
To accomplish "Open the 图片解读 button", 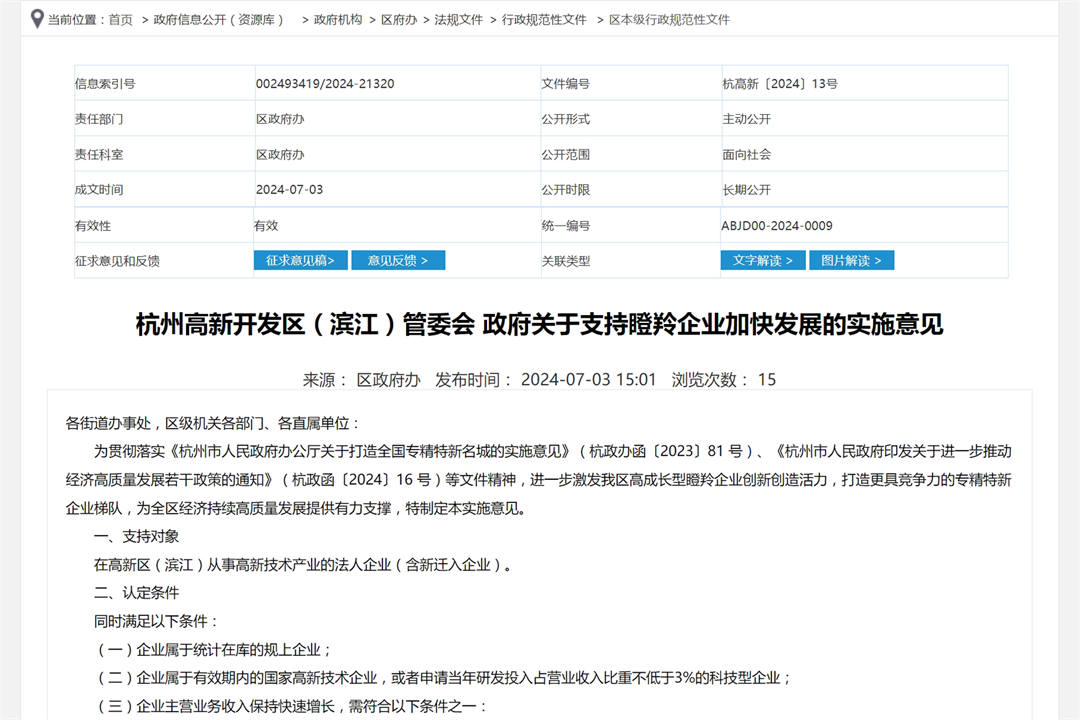I will (851, 260).
